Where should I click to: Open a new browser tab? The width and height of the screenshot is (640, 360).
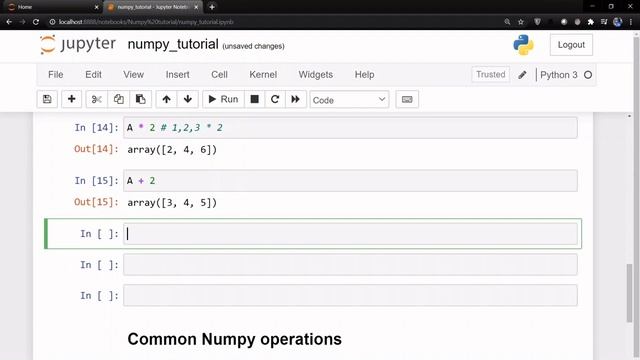click(212, 7)
